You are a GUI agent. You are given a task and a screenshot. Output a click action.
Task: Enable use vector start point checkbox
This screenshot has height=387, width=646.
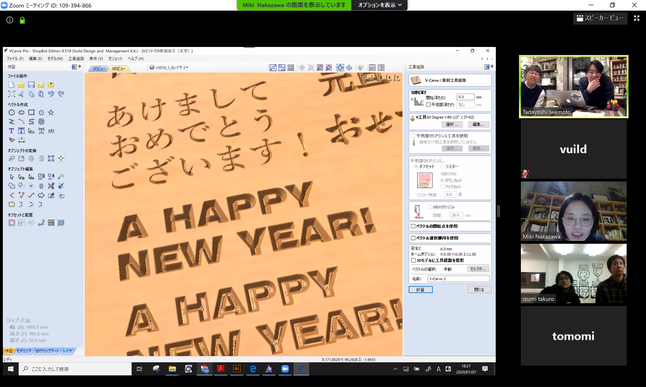413,226
